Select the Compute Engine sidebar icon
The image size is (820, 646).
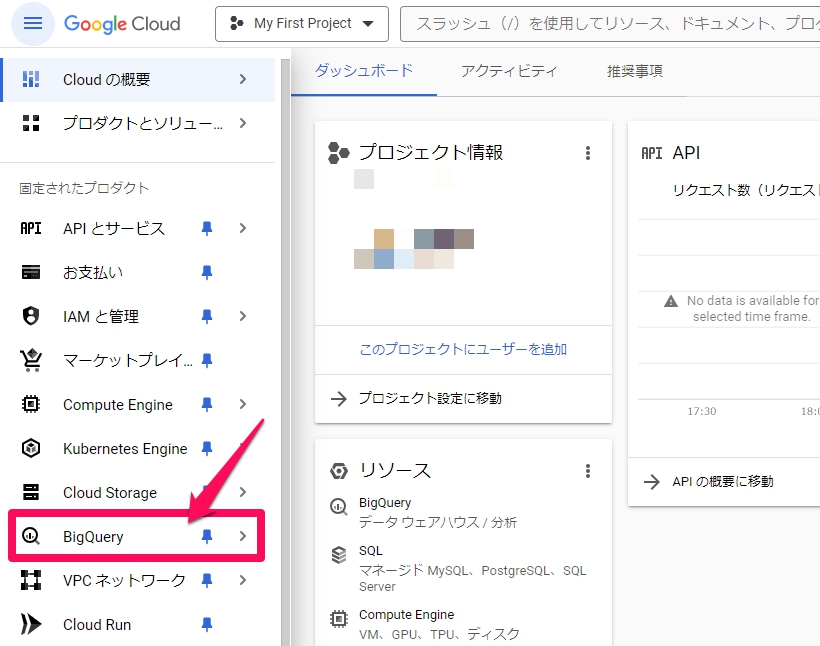click(30, 404)
